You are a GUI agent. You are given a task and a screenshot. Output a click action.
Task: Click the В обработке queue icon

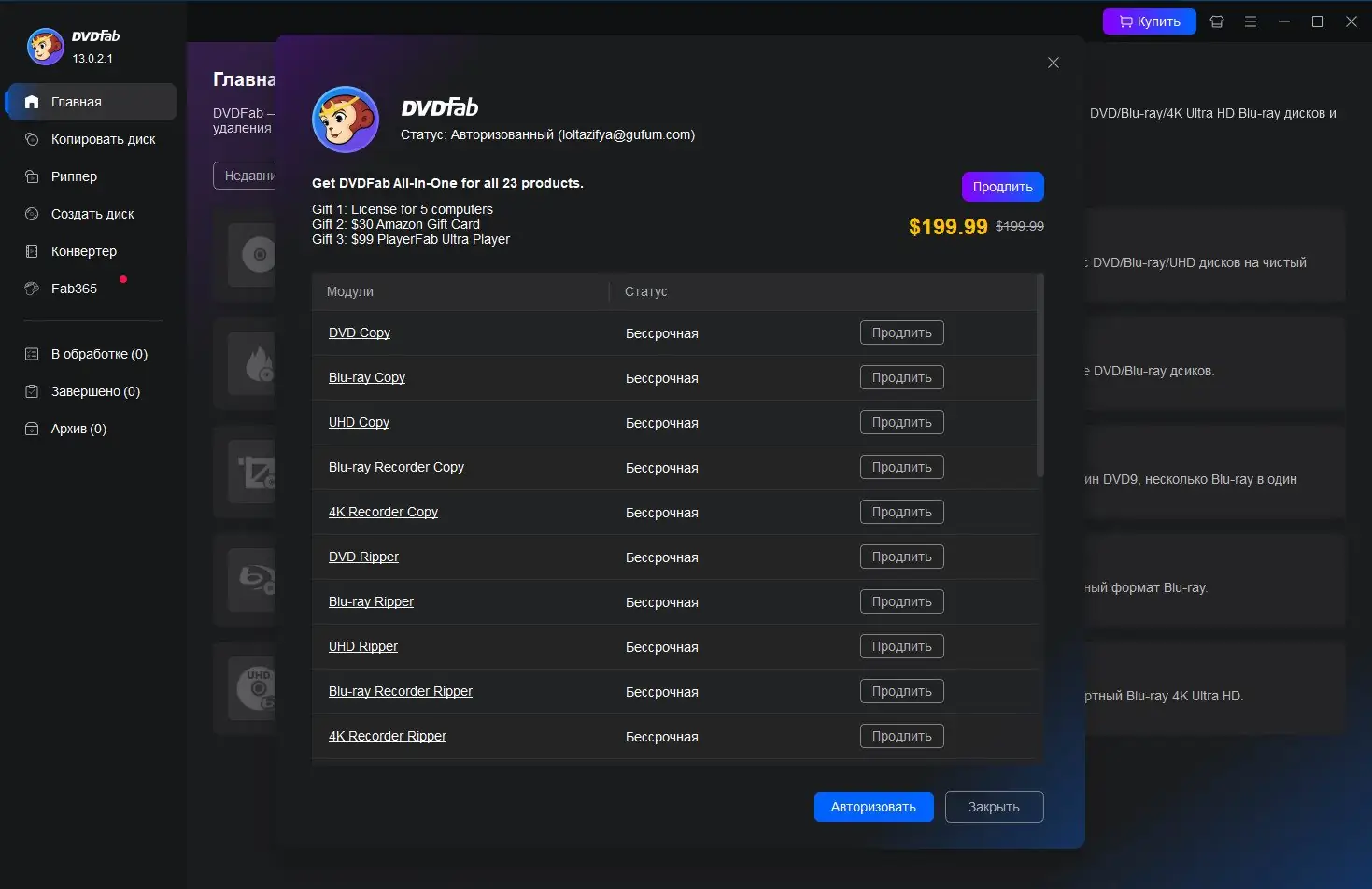click(x=32, y=354)
